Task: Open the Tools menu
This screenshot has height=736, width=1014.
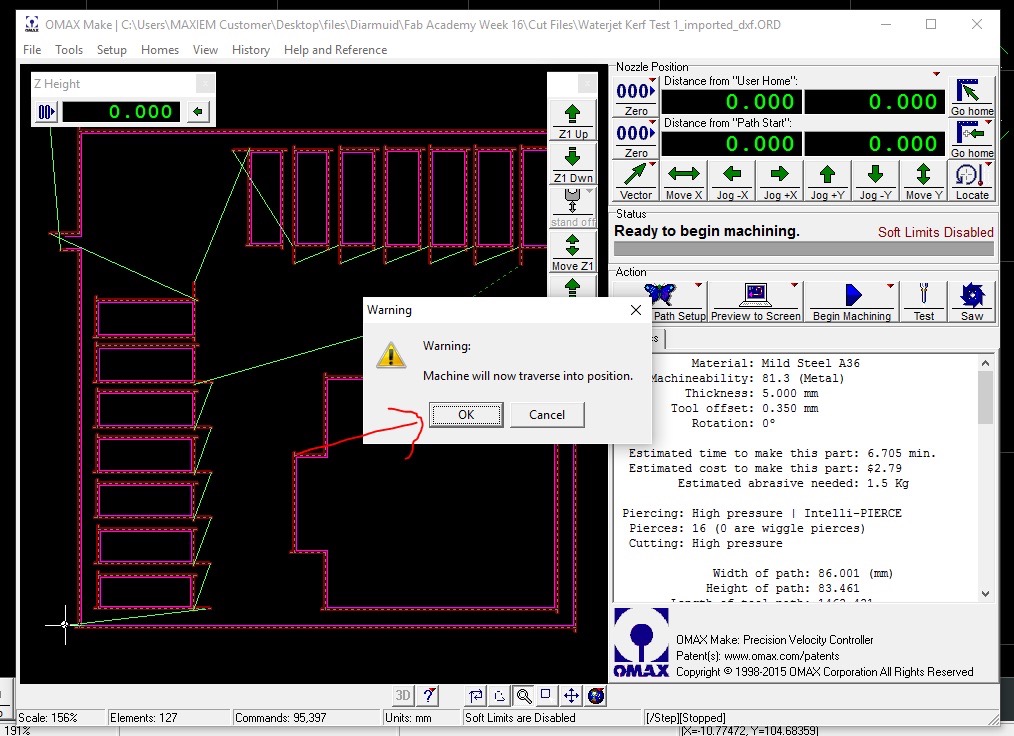Action: pyautogui.click(x=69, y=50)
